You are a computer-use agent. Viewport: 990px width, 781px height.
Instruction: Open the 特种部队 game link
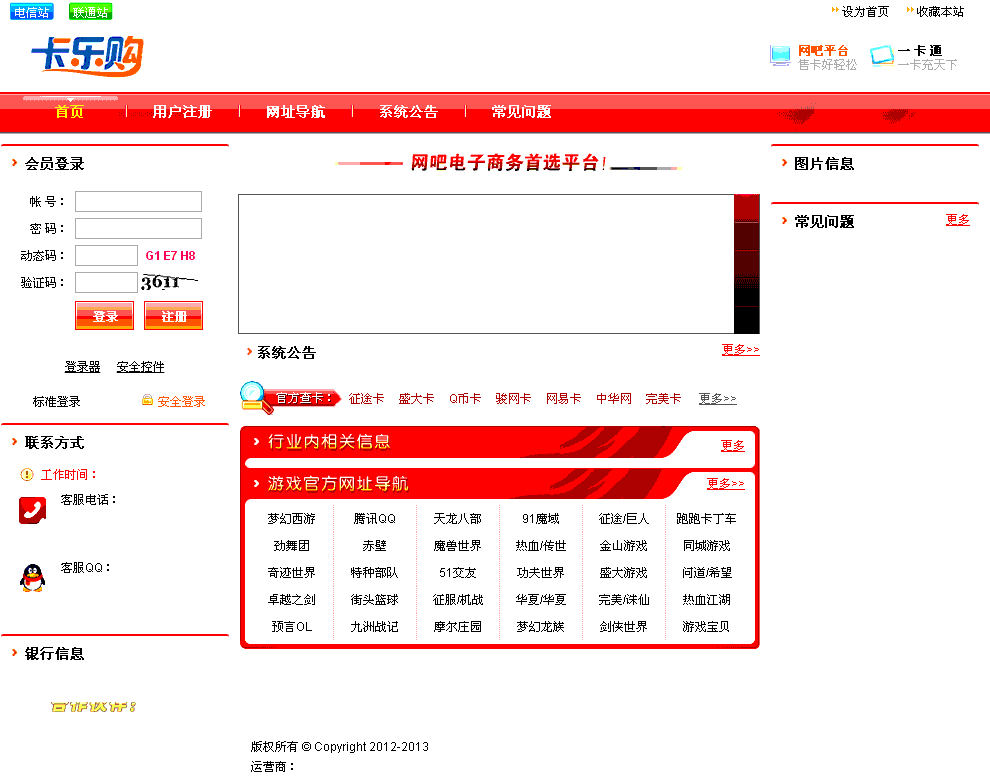pos(374,573)
